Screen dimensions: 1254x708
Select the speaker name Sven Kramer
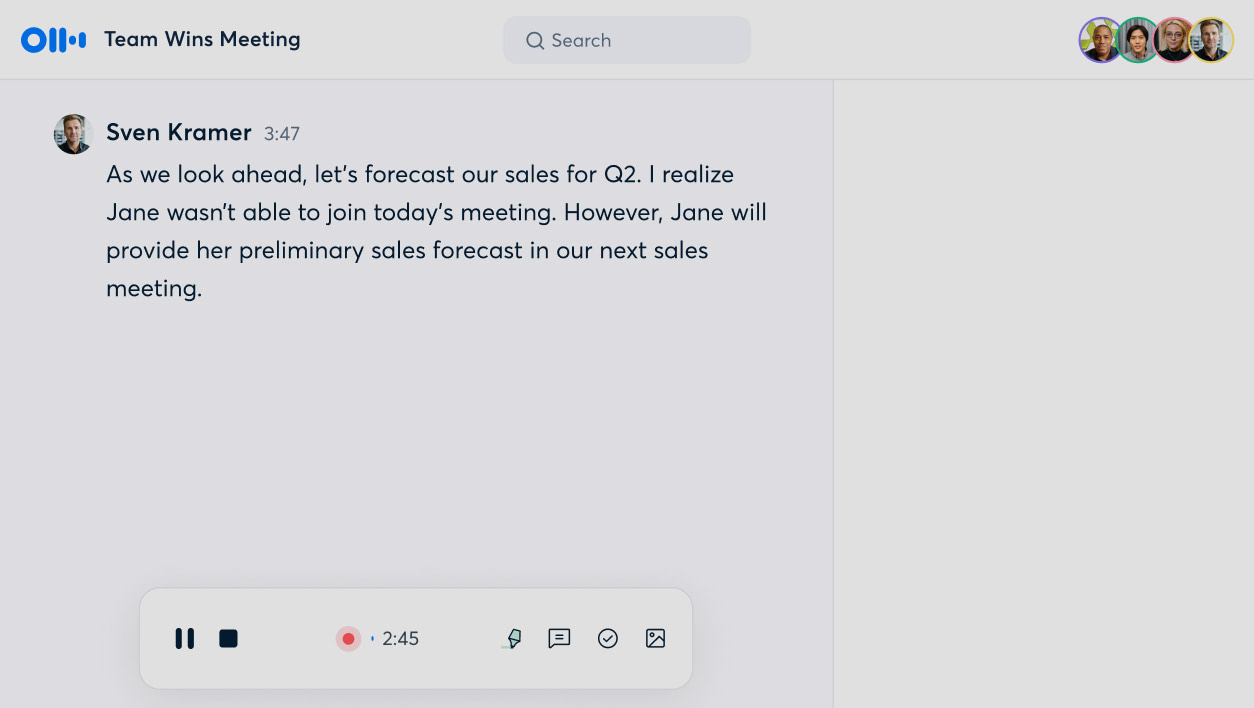click(x=178, y=132)
